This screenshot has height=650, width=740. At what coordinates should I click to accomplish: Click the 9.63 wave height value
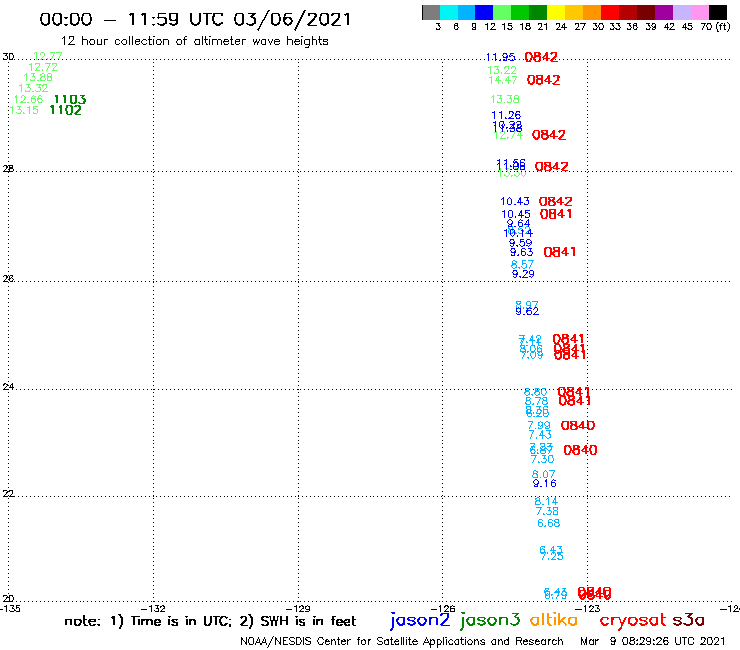(521, 252)
